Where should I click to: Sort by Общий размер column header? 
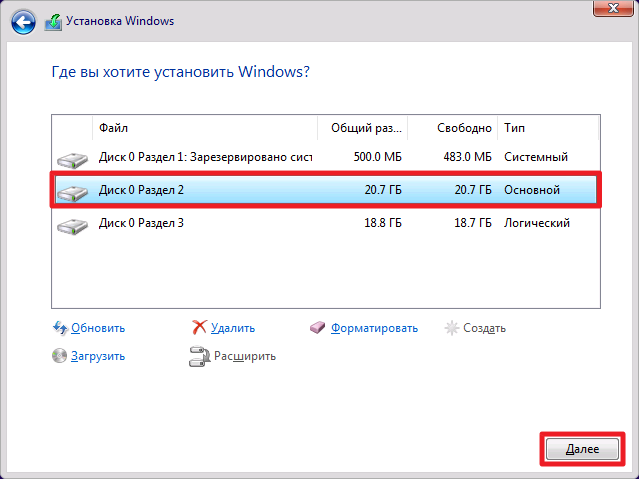click(363, 128)
